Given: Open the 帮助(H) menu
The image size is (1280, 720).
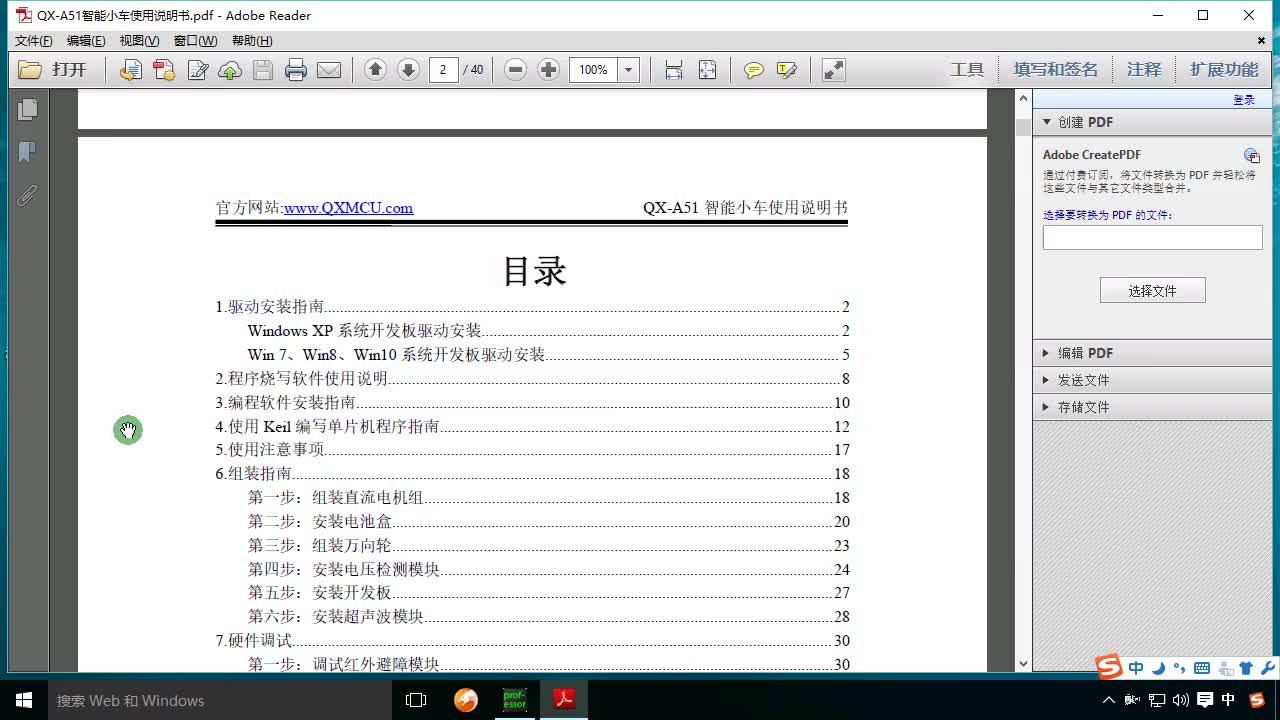Looking at the screenshot, I should pos(252,41).
